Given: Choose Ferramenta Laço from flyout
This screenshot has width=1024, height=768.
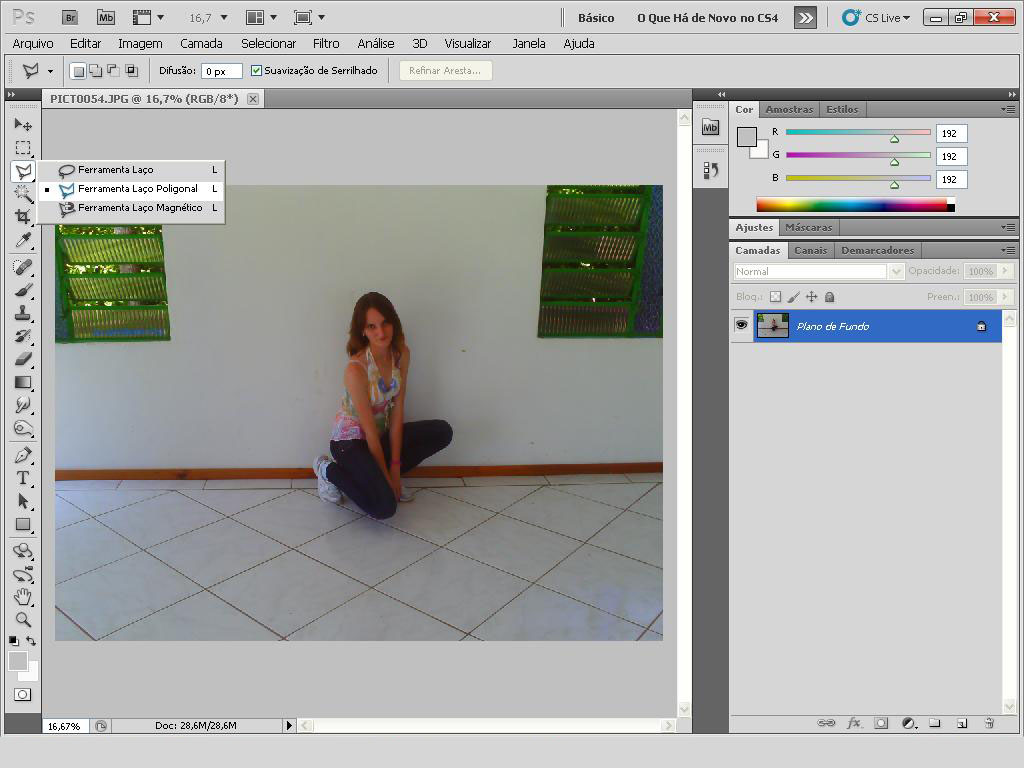Looking at the screenshot, I should point(131,170).
